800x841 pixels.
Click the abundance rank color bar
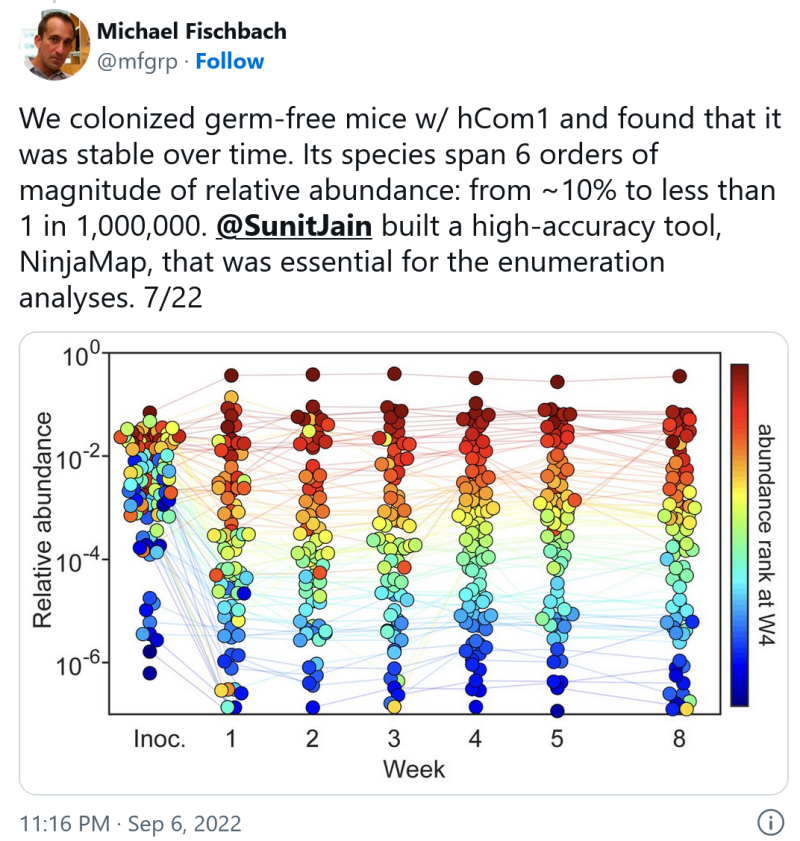pos(740,534)
